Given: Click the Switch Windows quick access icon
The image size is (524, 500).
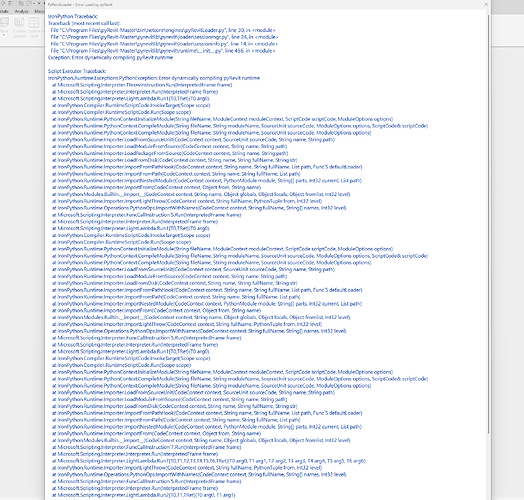Looking at the screenshot, I should point(29,3).
